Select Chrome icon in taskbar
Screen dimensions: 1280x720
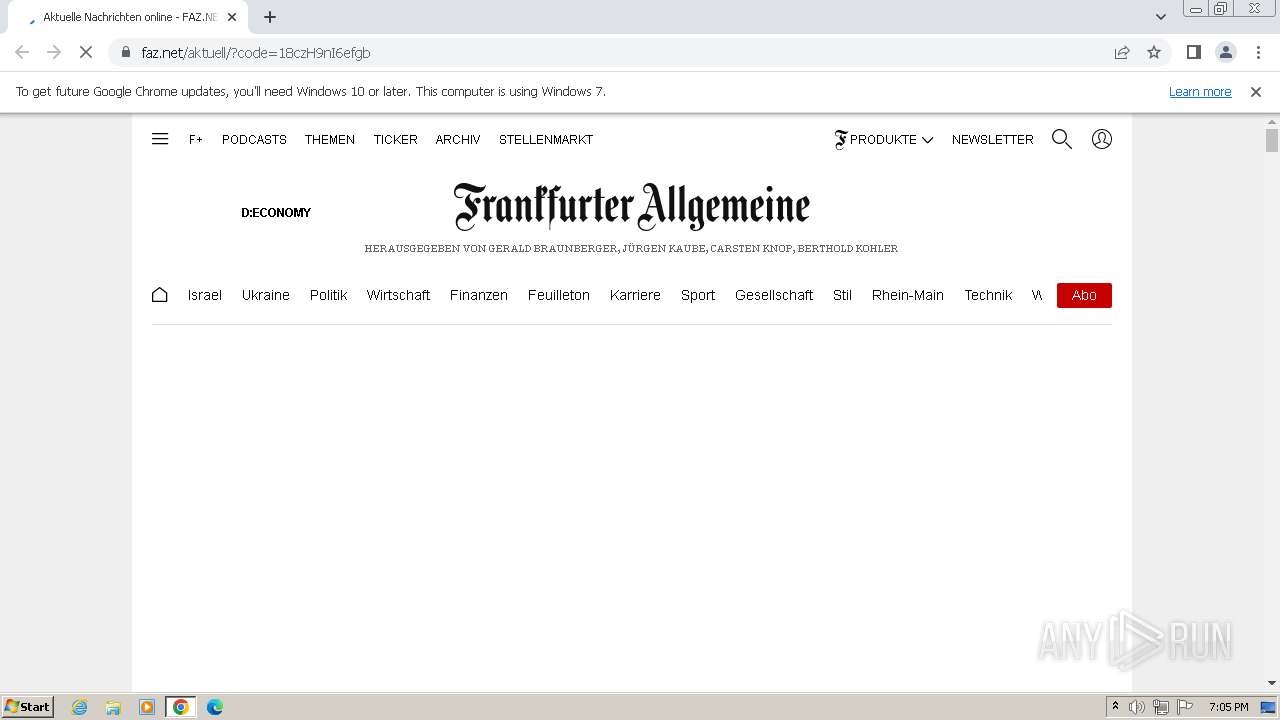(181, 707)
